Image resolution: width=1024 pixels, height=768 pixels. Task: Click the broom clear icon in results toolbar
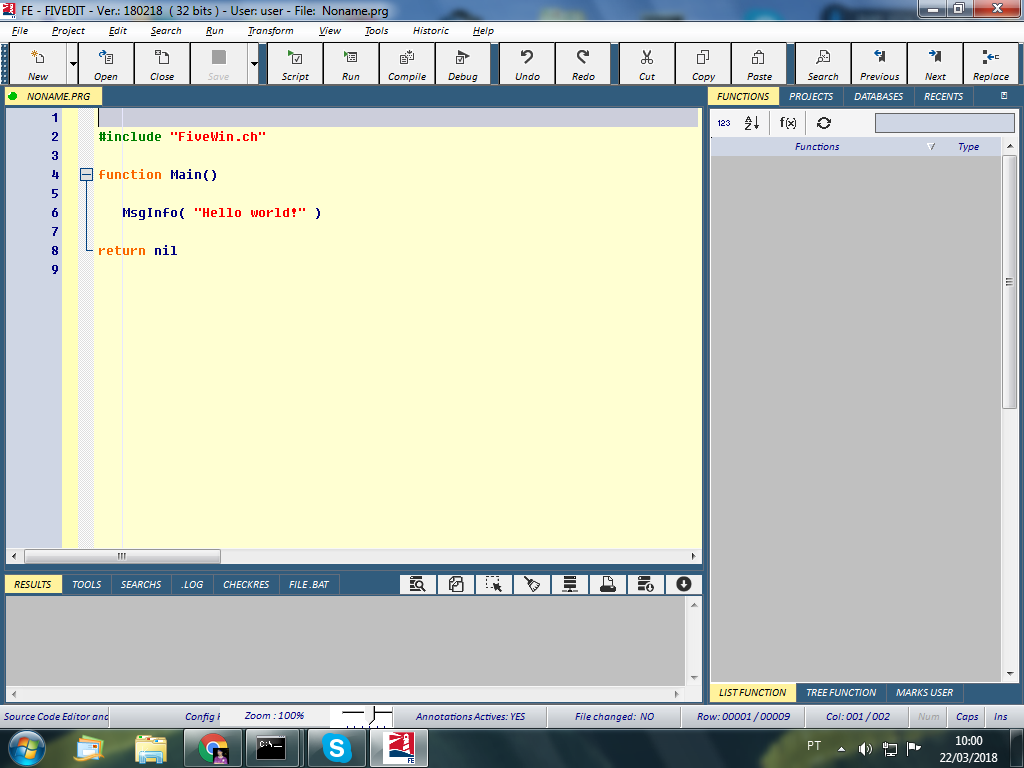click(532, 584)
